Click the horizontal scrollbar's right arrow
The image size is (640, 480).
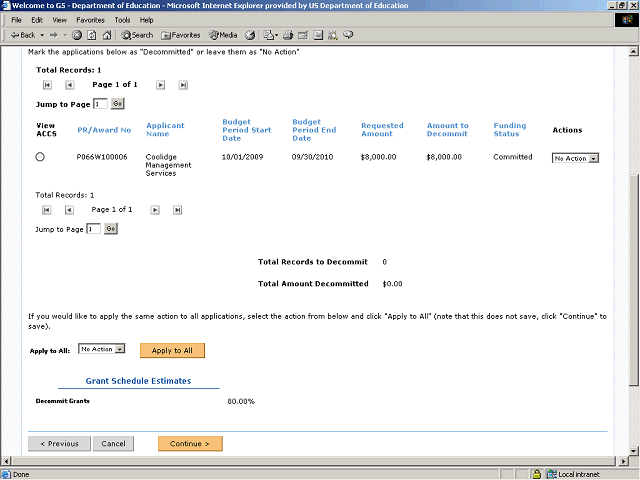click(x=622, y=461)
